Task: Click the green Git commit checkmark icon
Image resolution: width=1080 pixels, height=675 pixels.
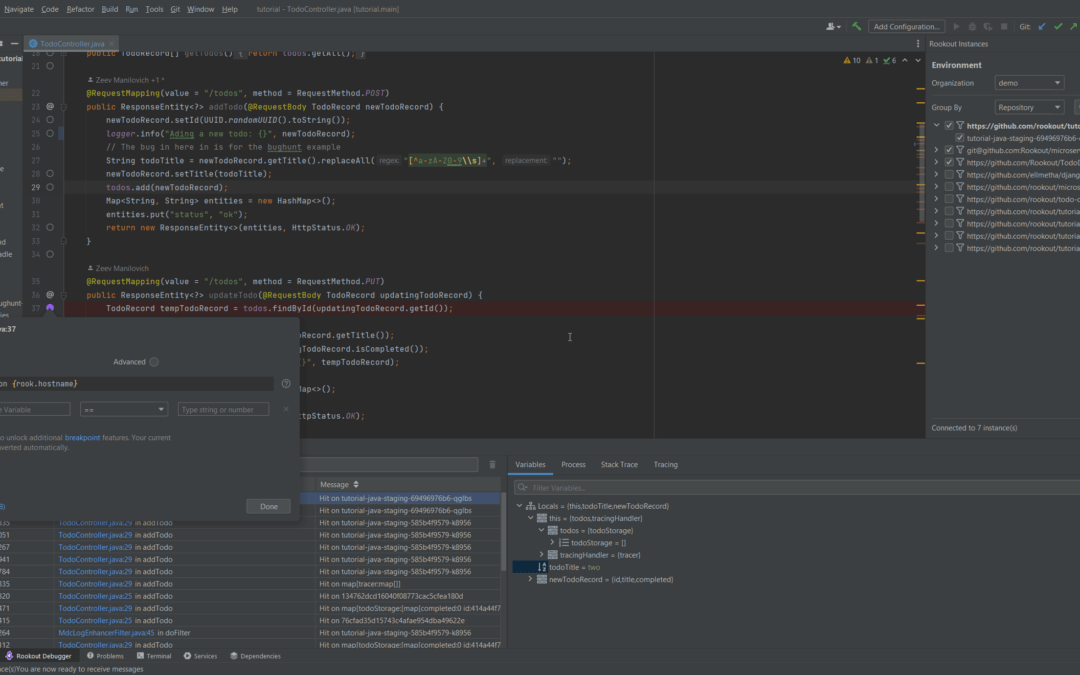Action: (x=1058, y=26)
